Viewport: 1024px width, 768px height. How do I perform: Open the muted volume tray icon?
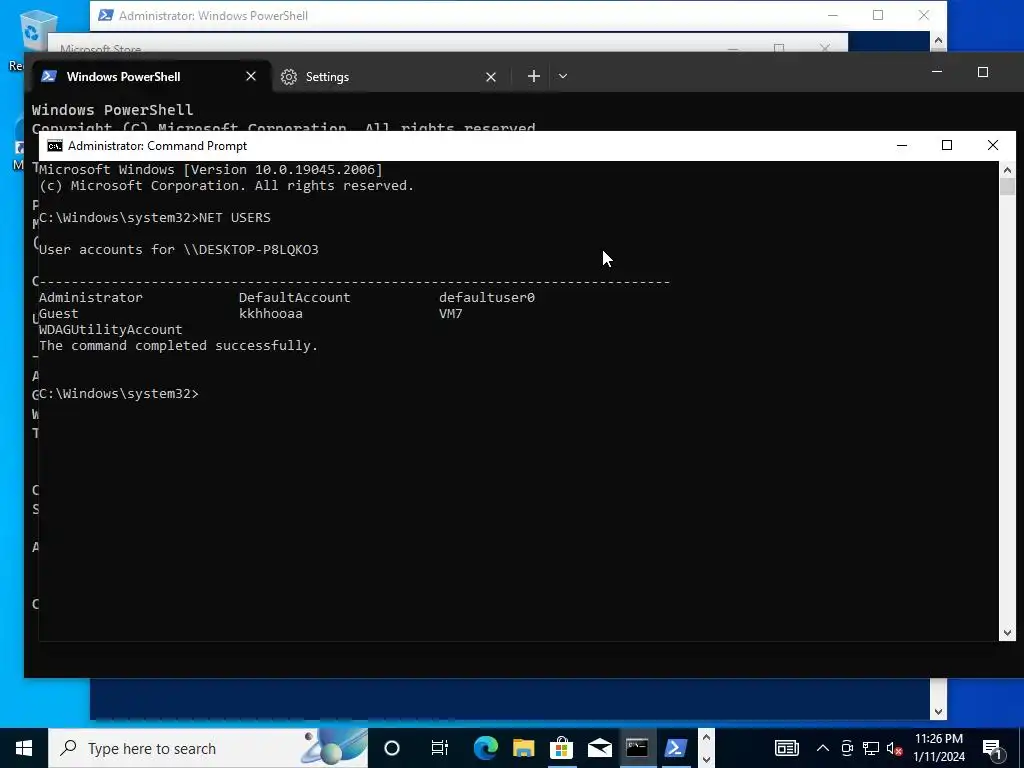pyautogui.click(x=895, y=748)
